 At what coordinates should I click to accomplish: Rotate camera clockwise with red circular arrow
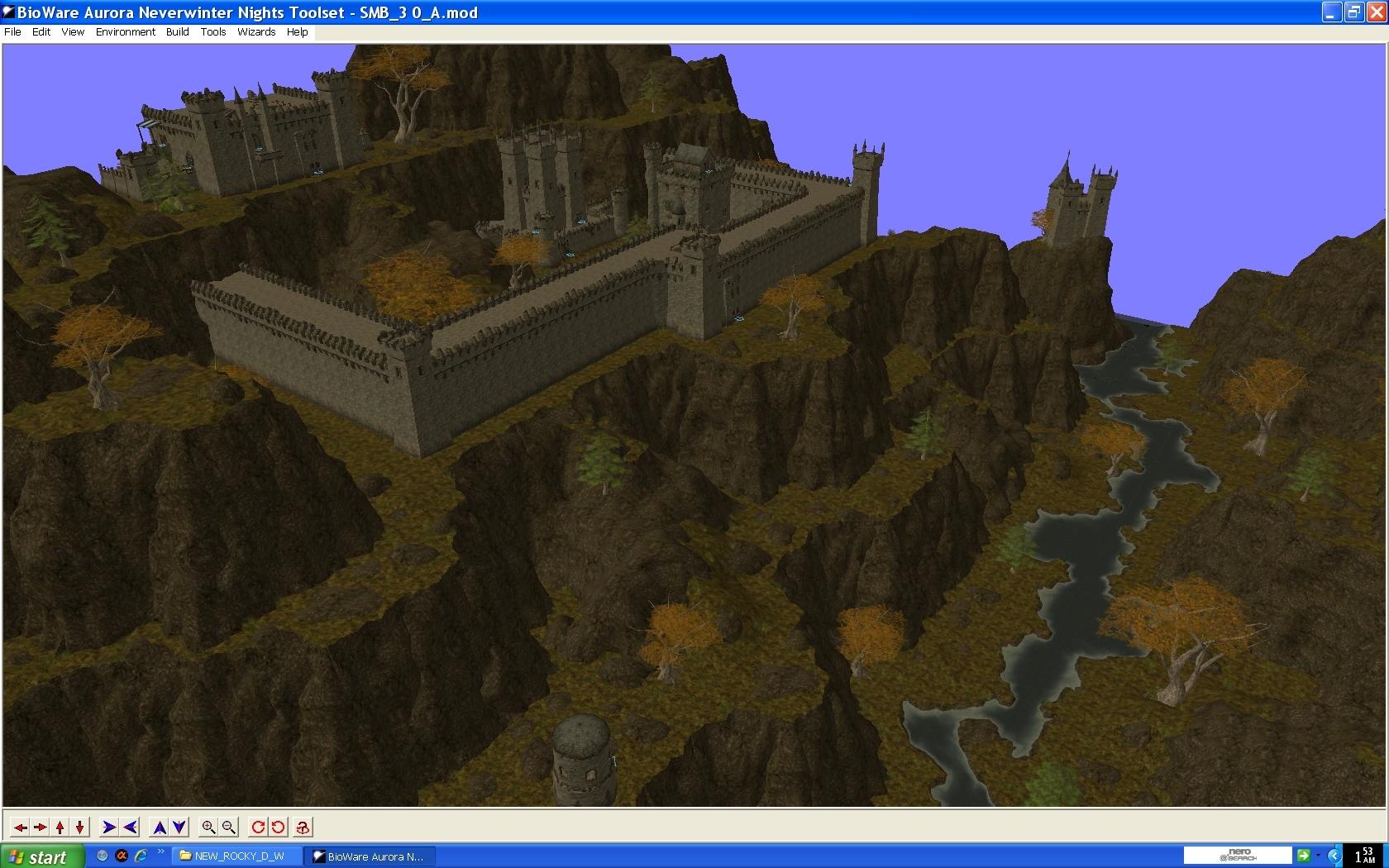(258, 827)
